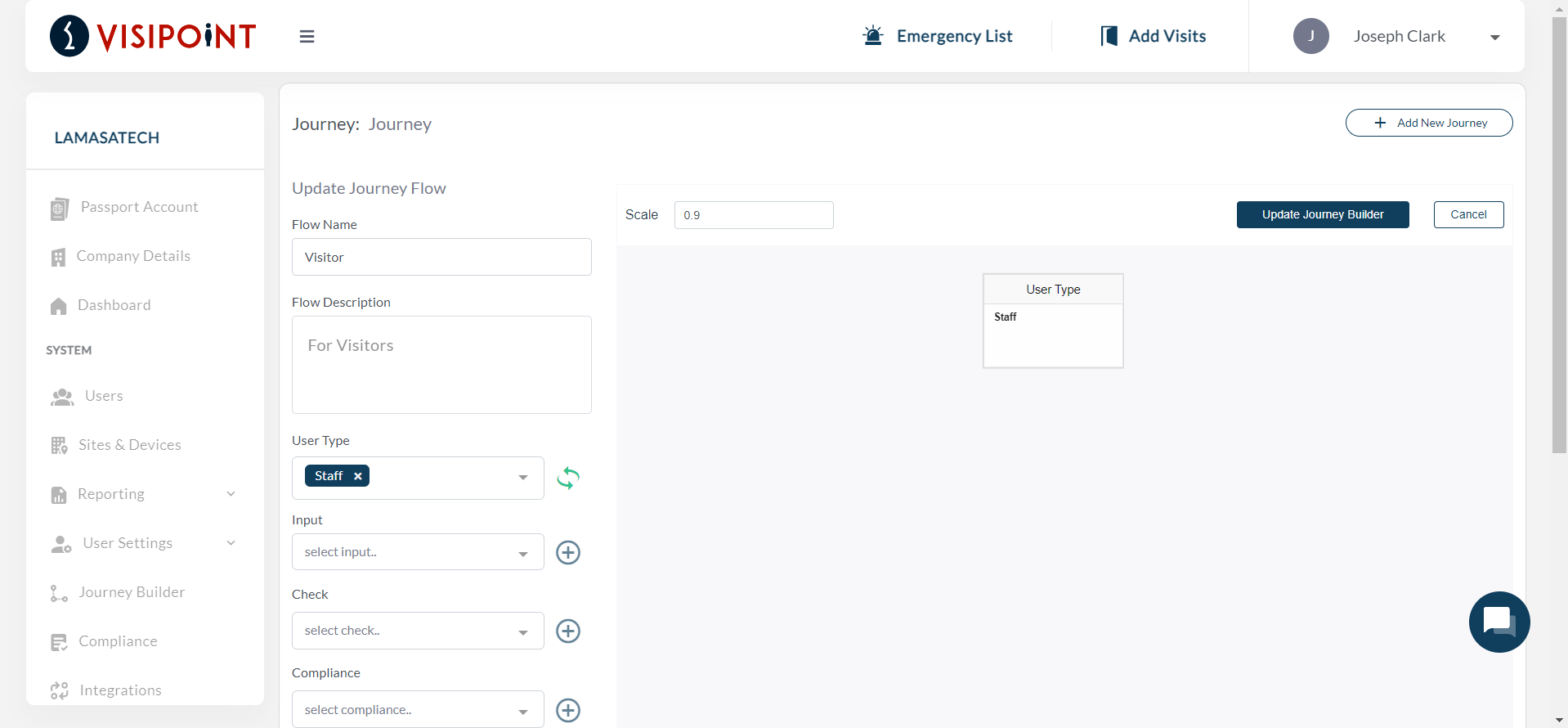This screenshot has height=728, width=1568.
Task: Open the select check dropdown
Action: click(417, 631)
